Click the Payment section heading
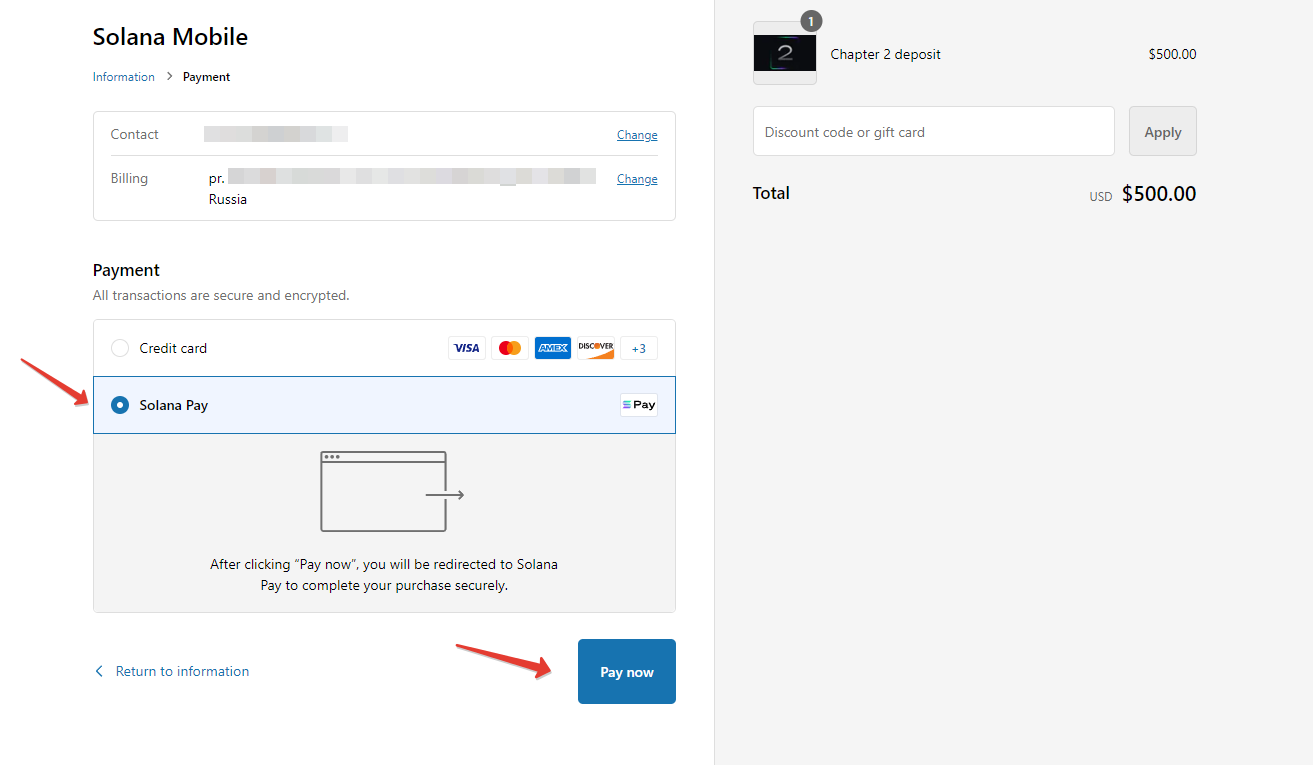Screen dimensions: 1313x765 click(x=126, y=270)
